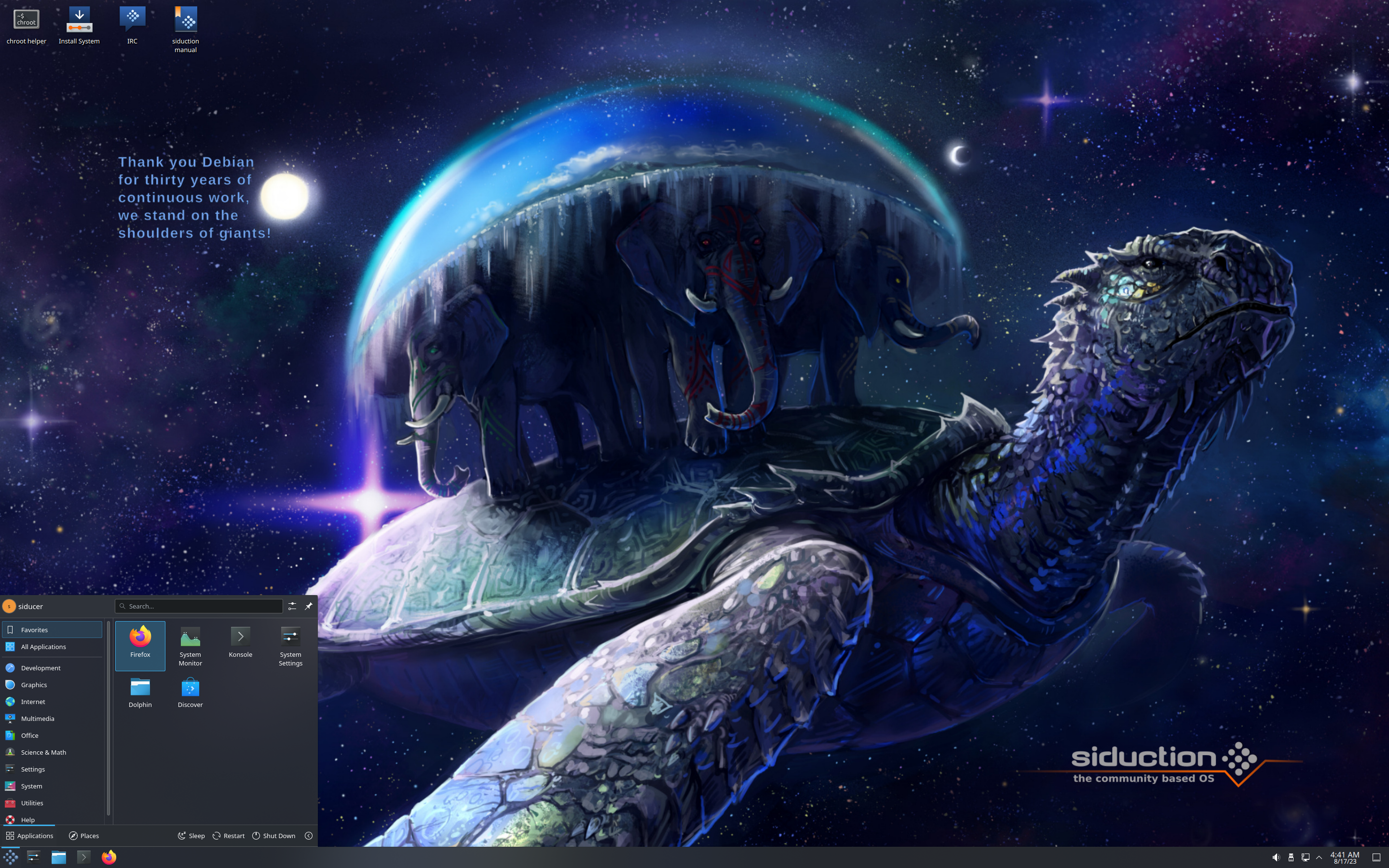Open the IRC desktop shortcut
Screen dimensions: 1389x868
click(x=132, y=21)
